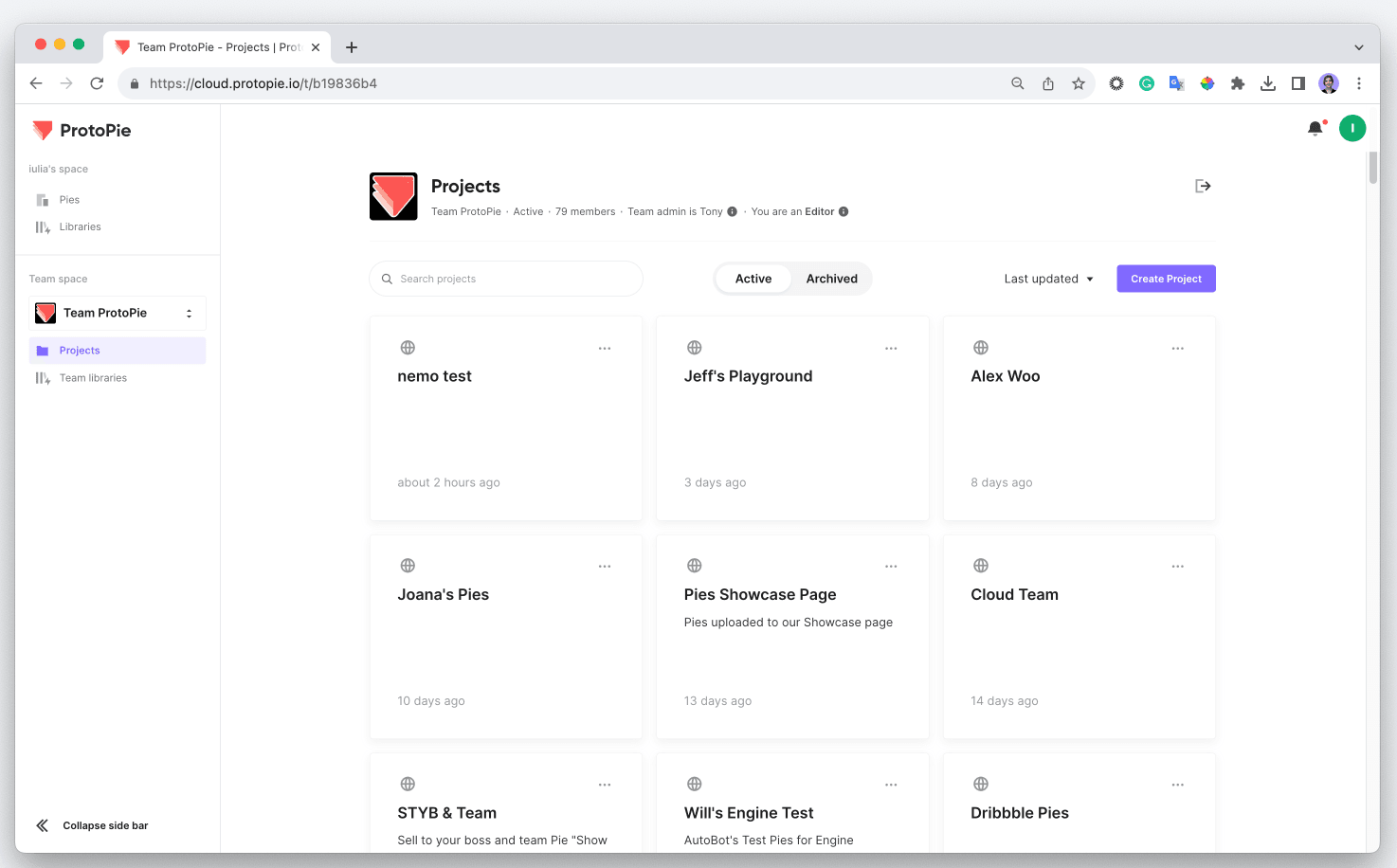Click the page vertical scrollbar
This screenshot has width=1397, height=868.
click(x=1372, y=166)
